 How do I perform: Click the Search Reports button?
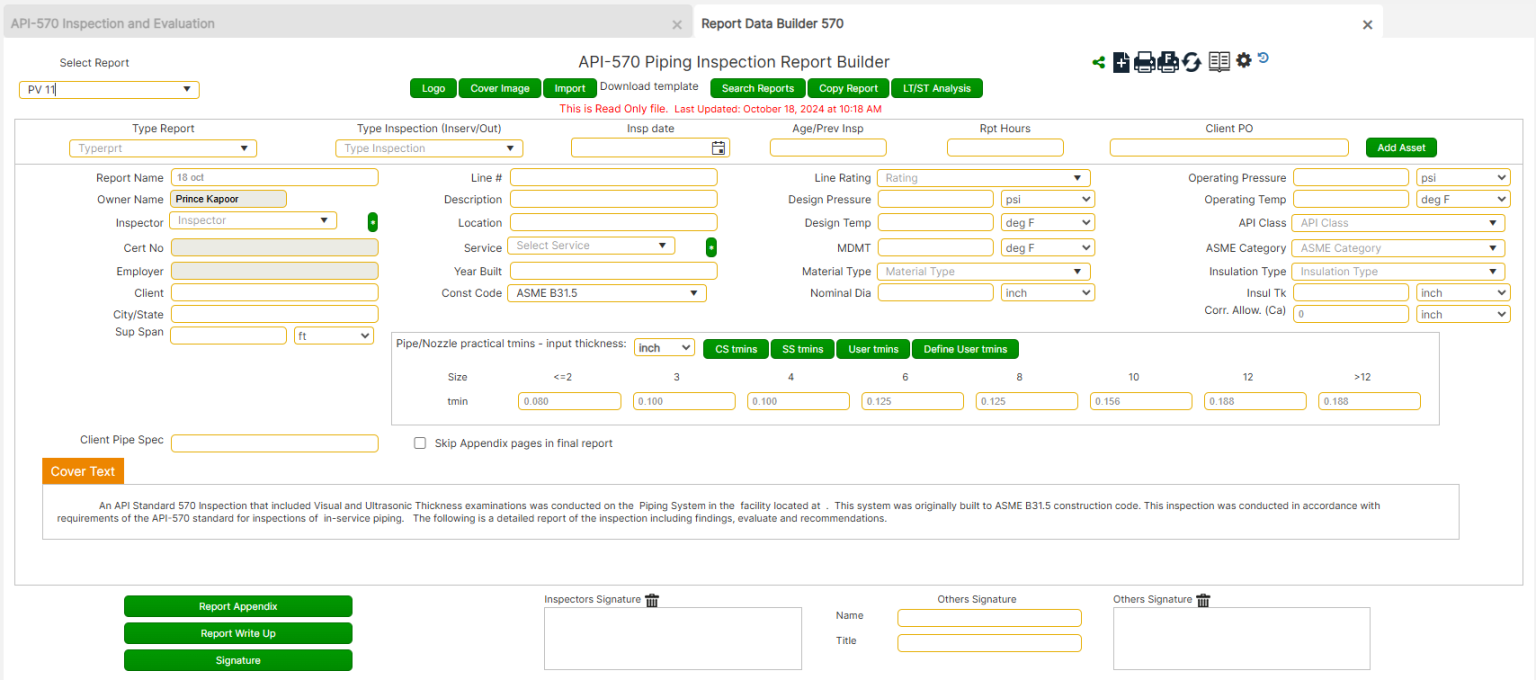tap(757, 88)
